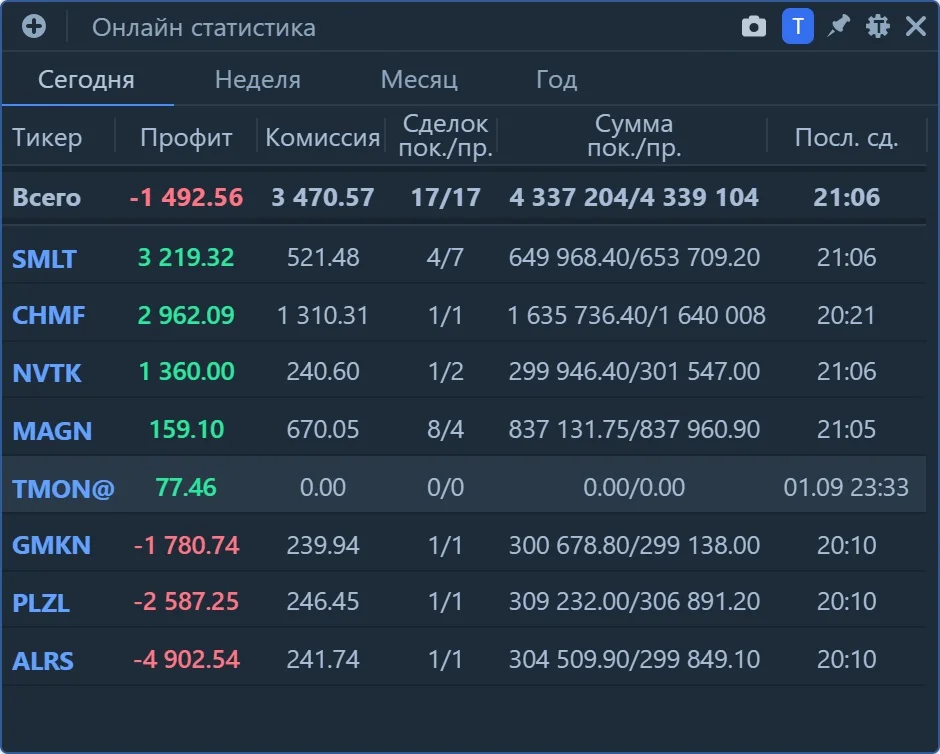Viewport: 940px width, 754px height.
Task: Close the Онлайн статистика window
Action: coord(916,26)
